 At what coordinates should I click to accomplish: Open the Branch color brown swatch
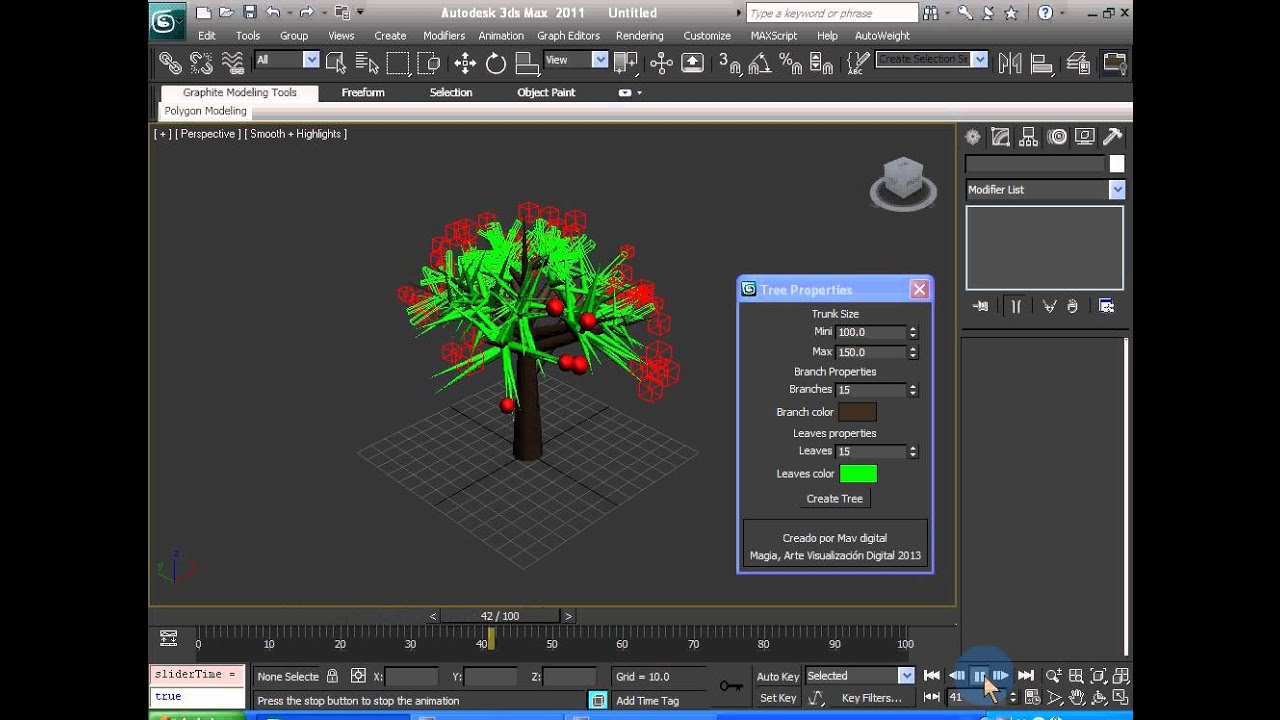[857, 412]
